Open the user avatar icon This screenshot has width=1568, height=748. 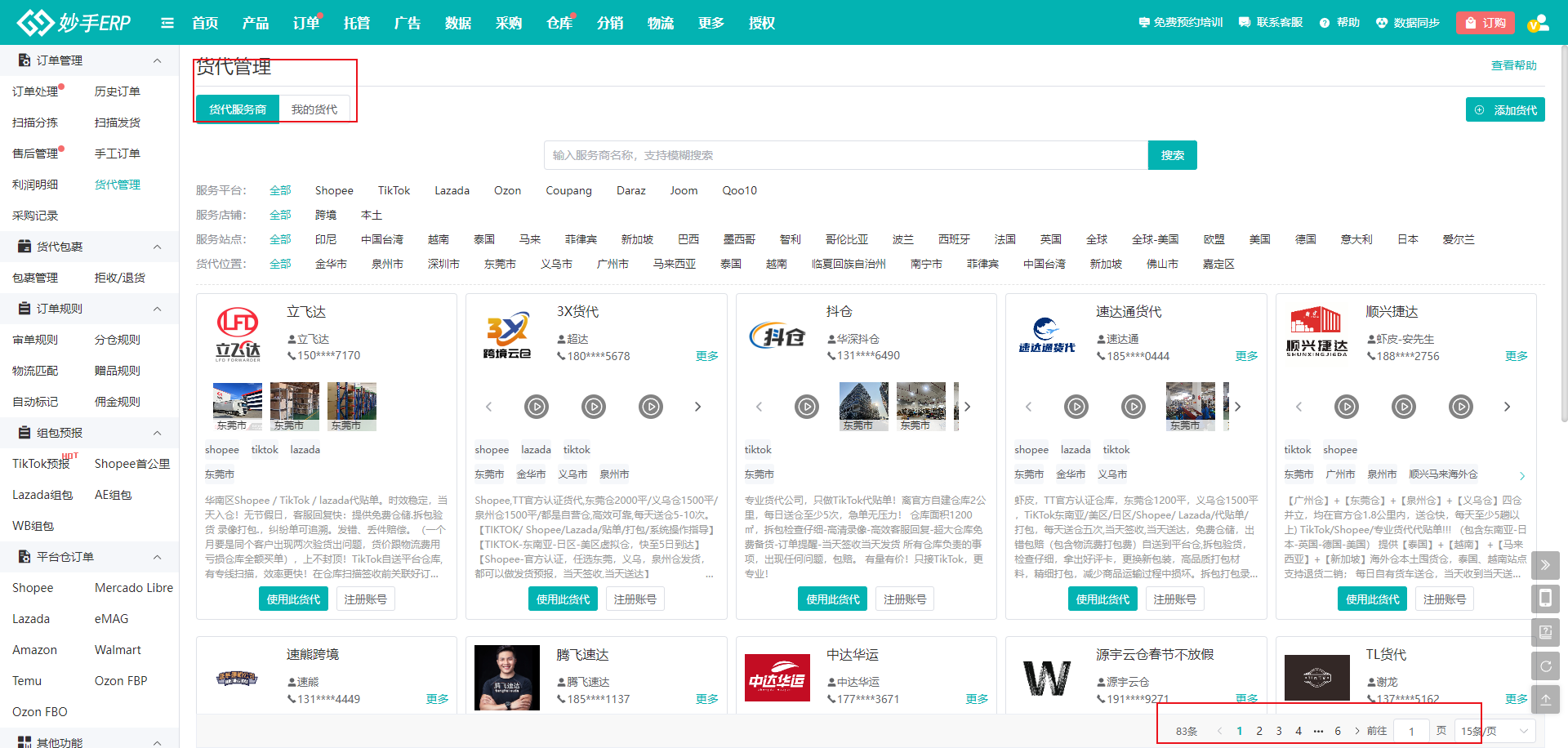click(x=1539, y=23)
